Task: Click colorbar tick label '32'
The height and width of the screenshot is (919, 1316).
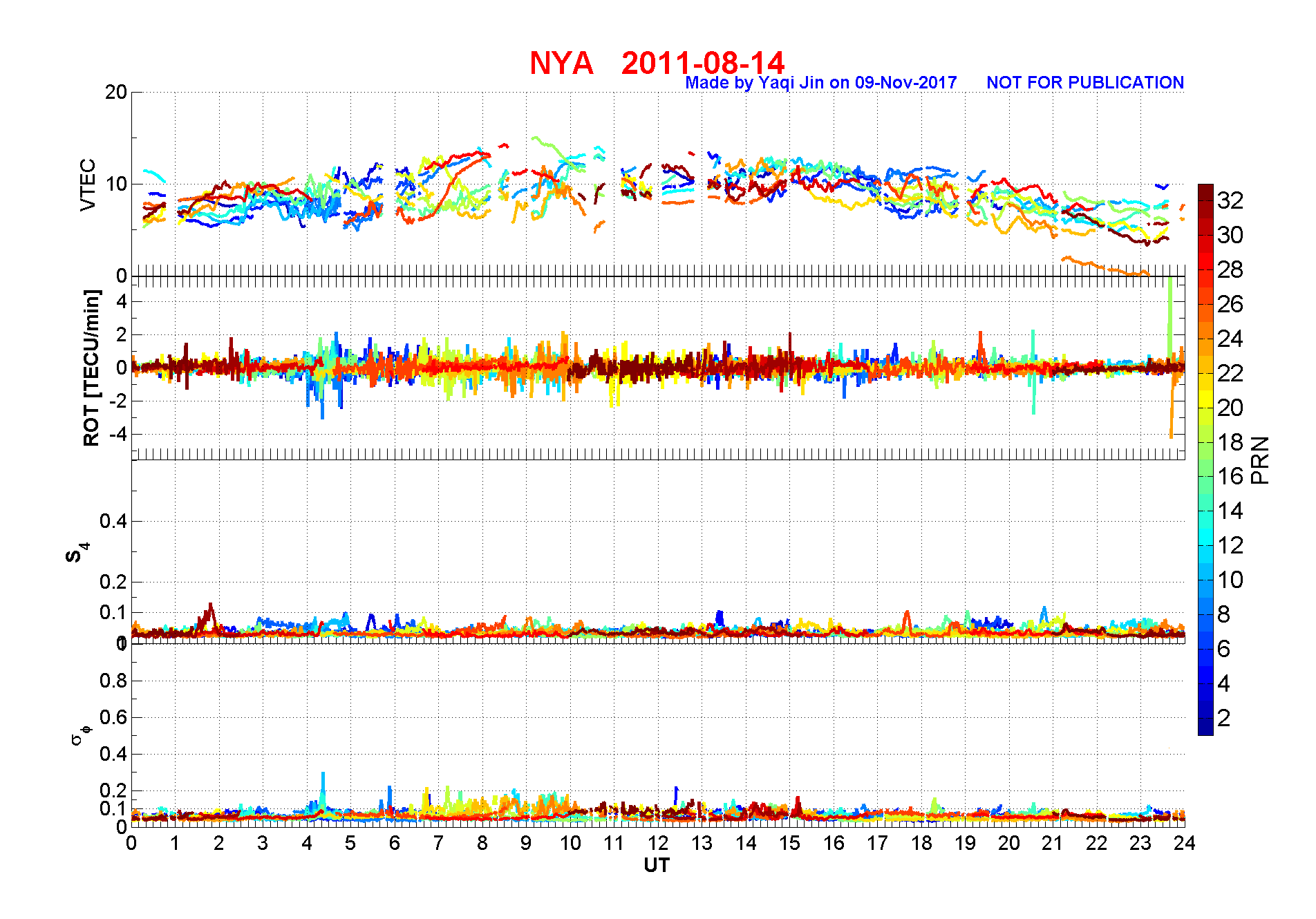Action: coord(1230,200)
